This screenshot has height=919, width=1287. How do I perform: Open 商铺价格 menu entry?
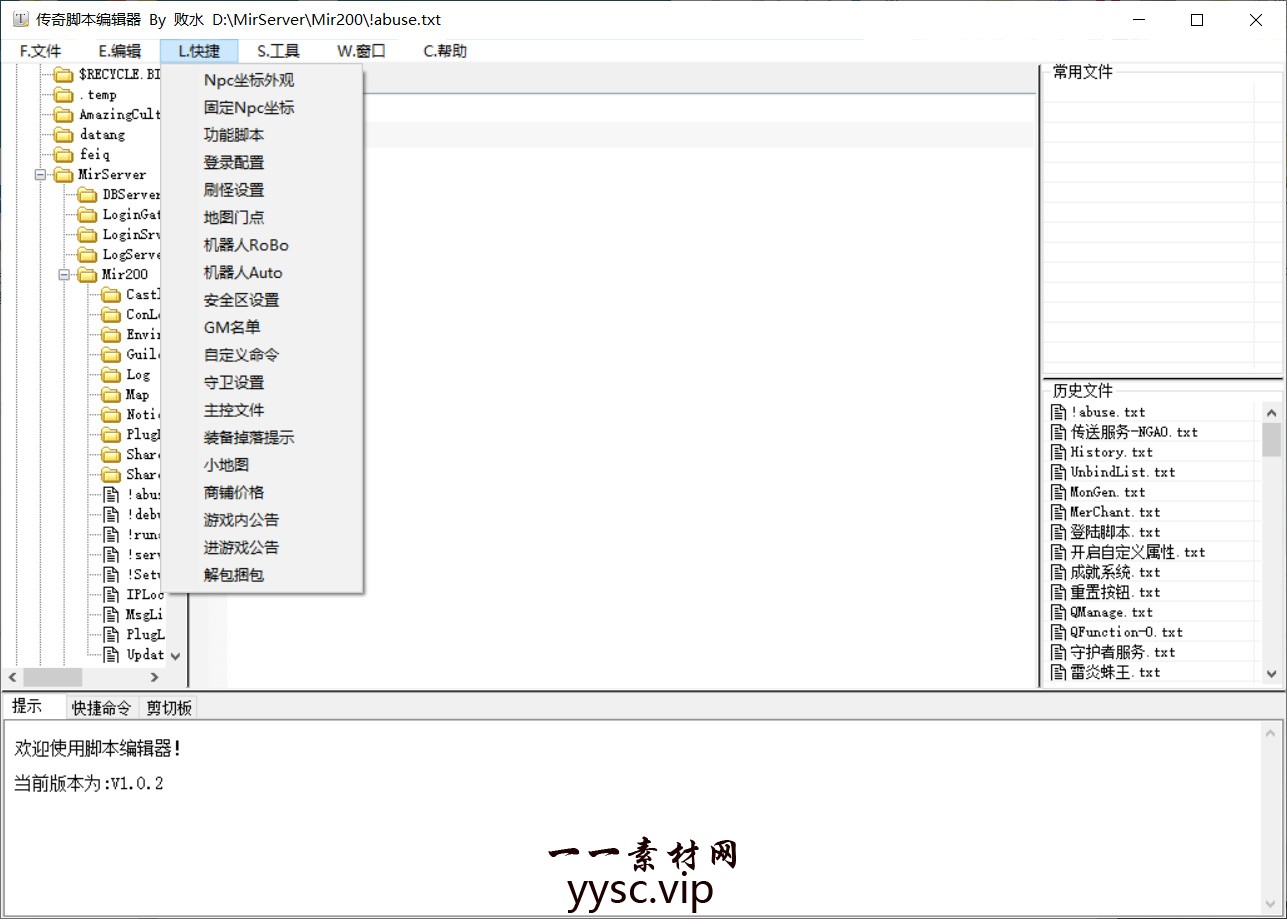[x=234, y=493]
